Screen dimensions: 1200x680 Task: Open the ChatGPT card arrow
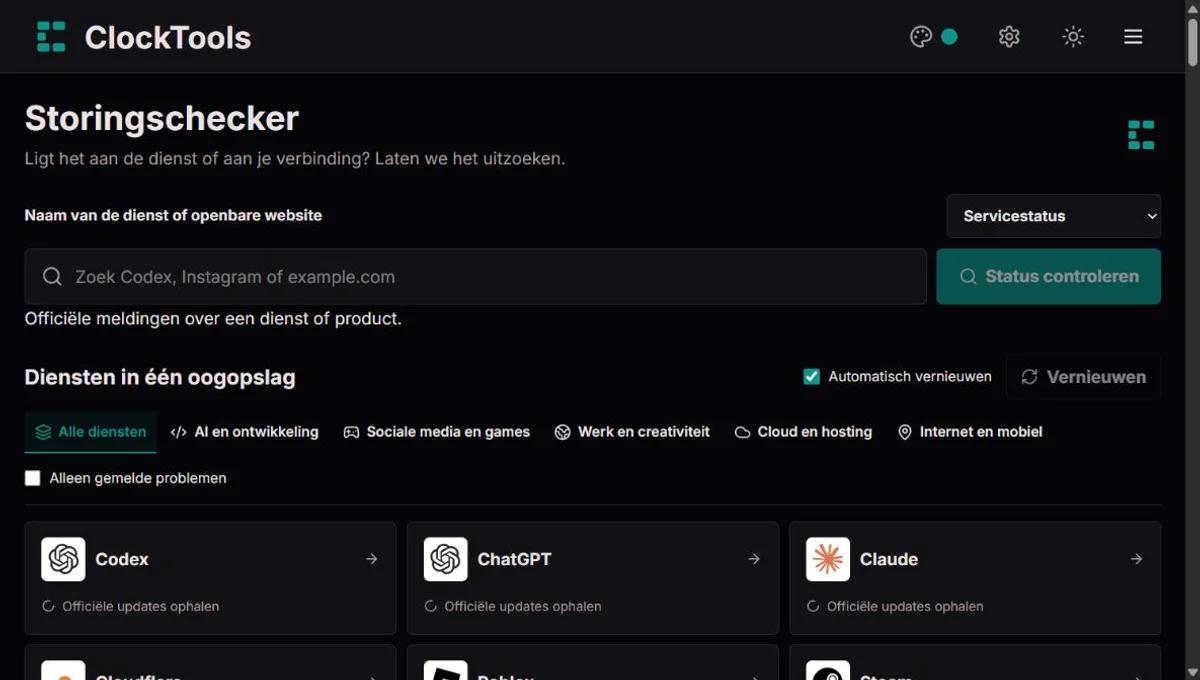(754, 559)
